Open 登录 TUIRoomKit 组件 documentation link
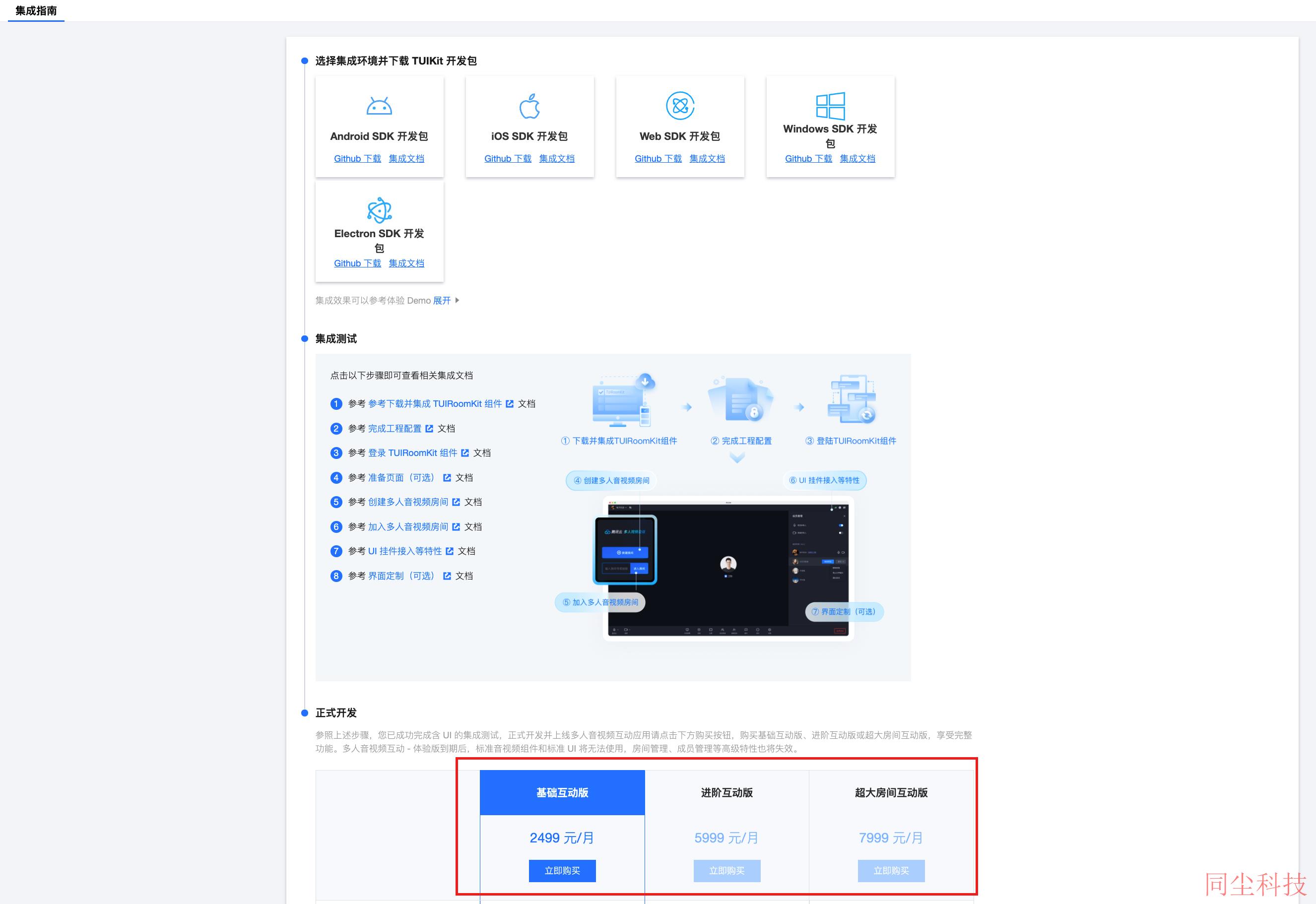This screenshot has height=904, width=1316. tap(412, 453)
